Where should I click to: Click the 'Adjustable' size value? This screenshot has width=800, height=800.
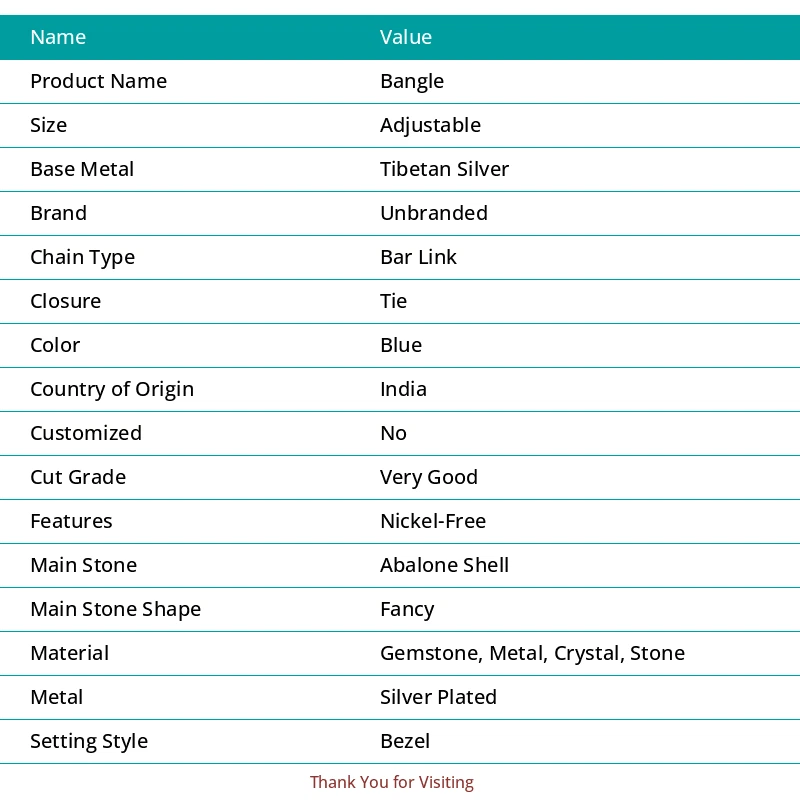click(430, 126)
